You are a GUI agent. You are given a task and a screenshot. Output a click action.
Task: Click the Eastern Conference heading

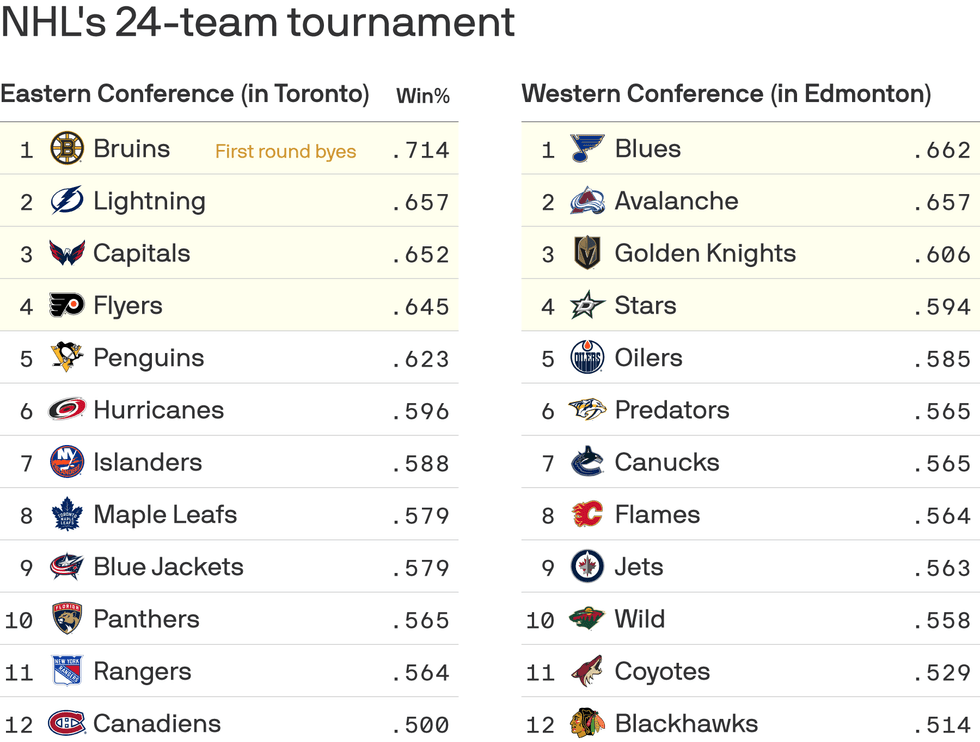185,94
